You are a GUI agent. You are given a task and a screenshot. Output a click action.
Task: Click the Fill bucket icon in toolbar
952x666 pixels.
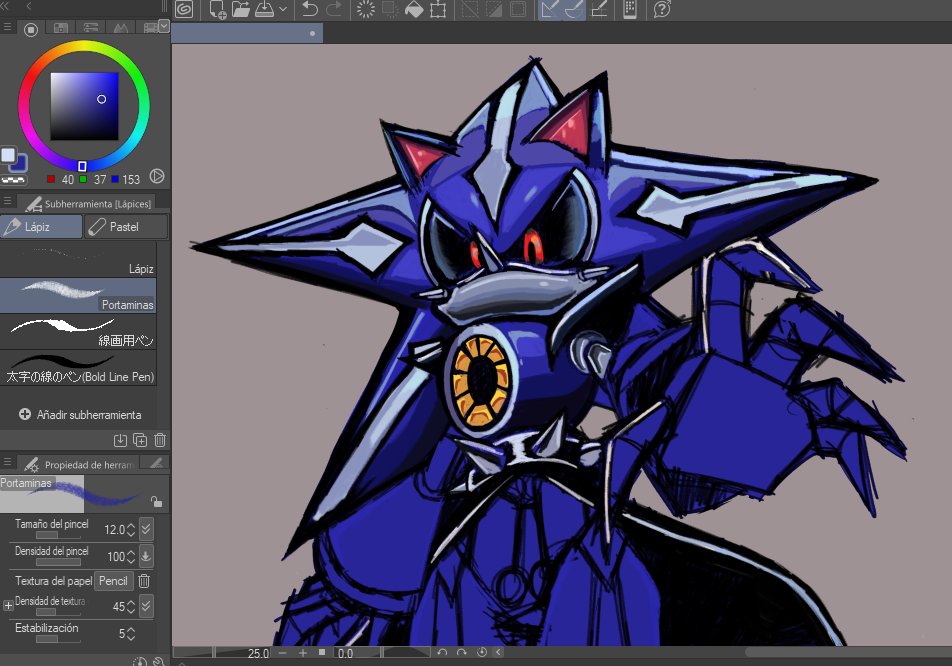click(414, 9)
